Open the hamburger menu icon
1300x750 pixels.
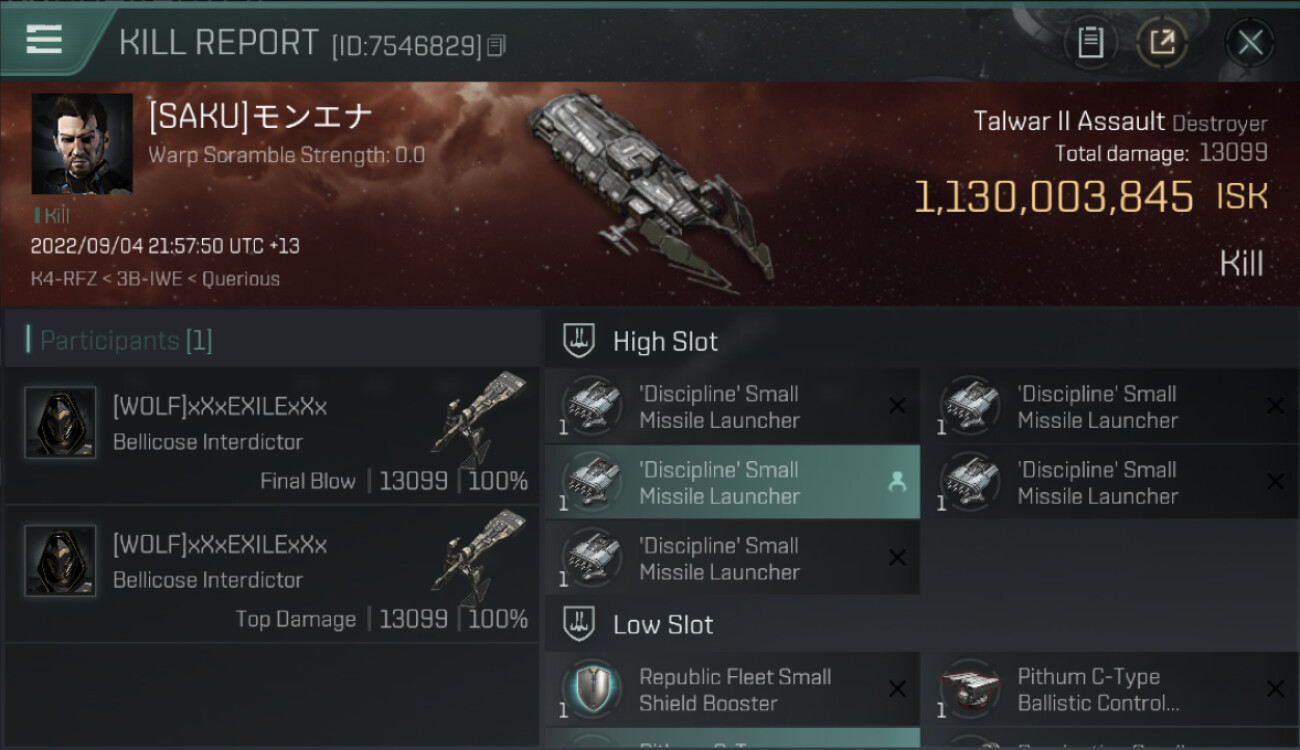[44, 40]
